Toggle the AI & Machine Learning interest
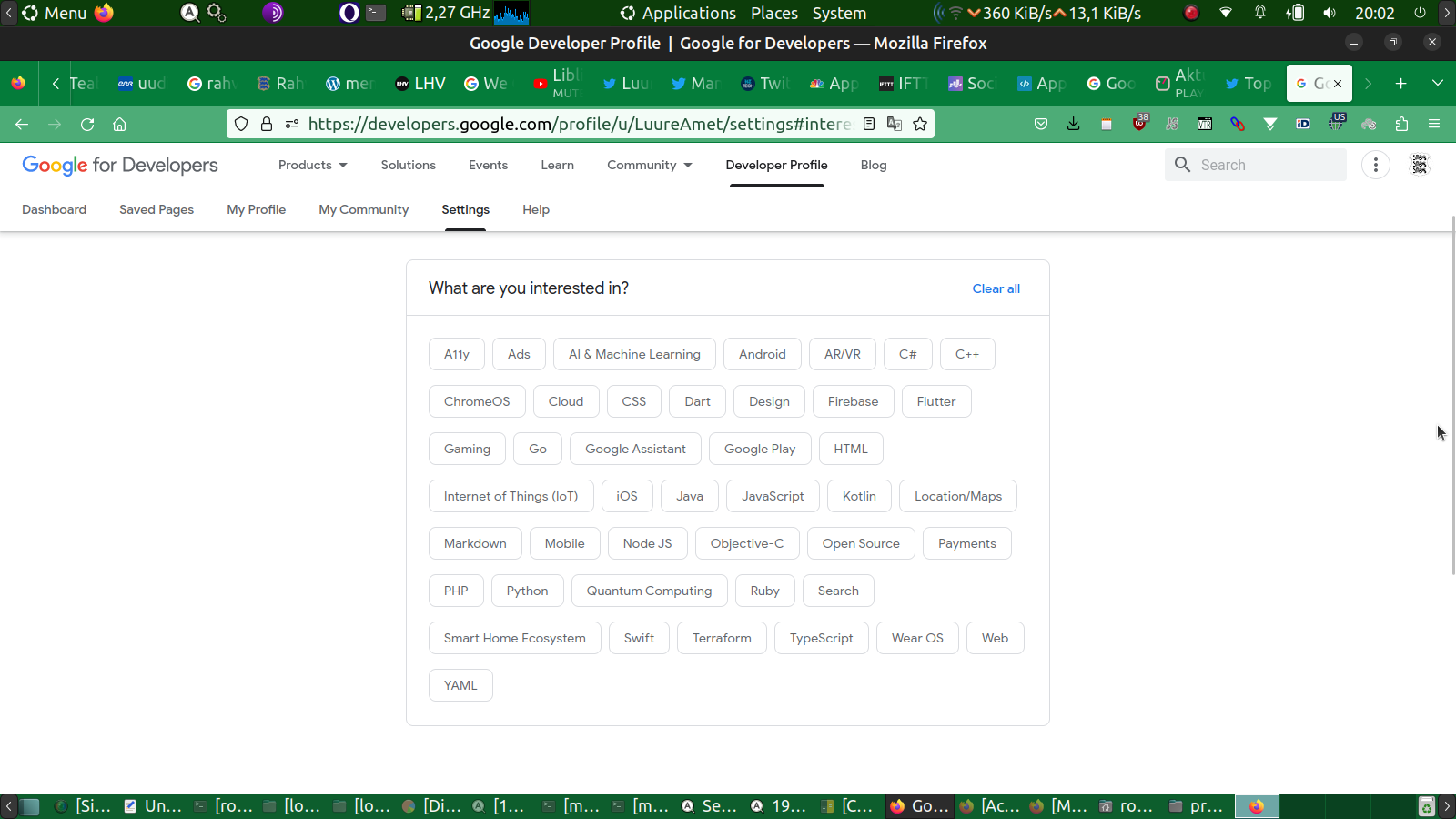The height and width of the screenshot is (819, 1456). [x=634, y=354]
